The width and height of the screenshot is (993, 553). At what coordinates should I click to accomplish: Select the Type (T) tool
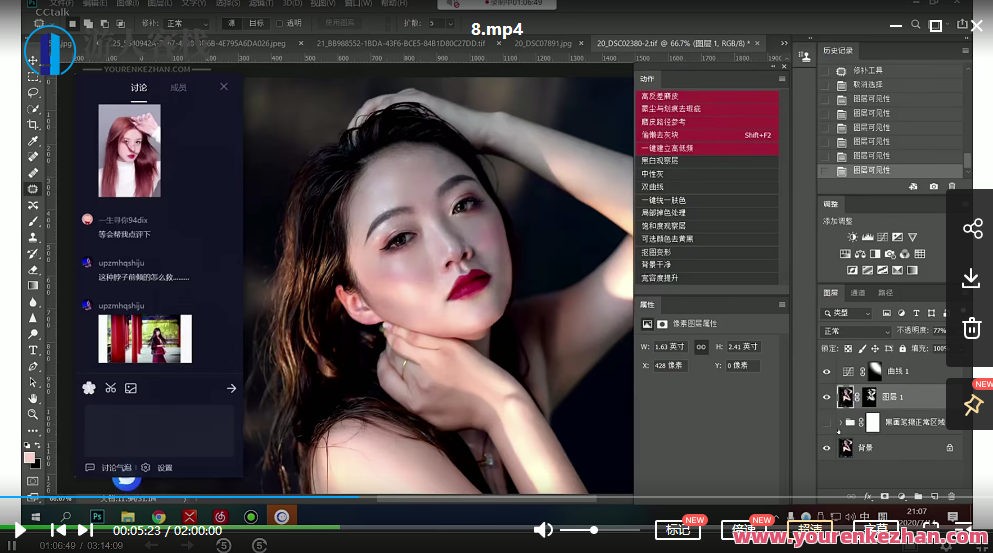click(x=33, y=350)
